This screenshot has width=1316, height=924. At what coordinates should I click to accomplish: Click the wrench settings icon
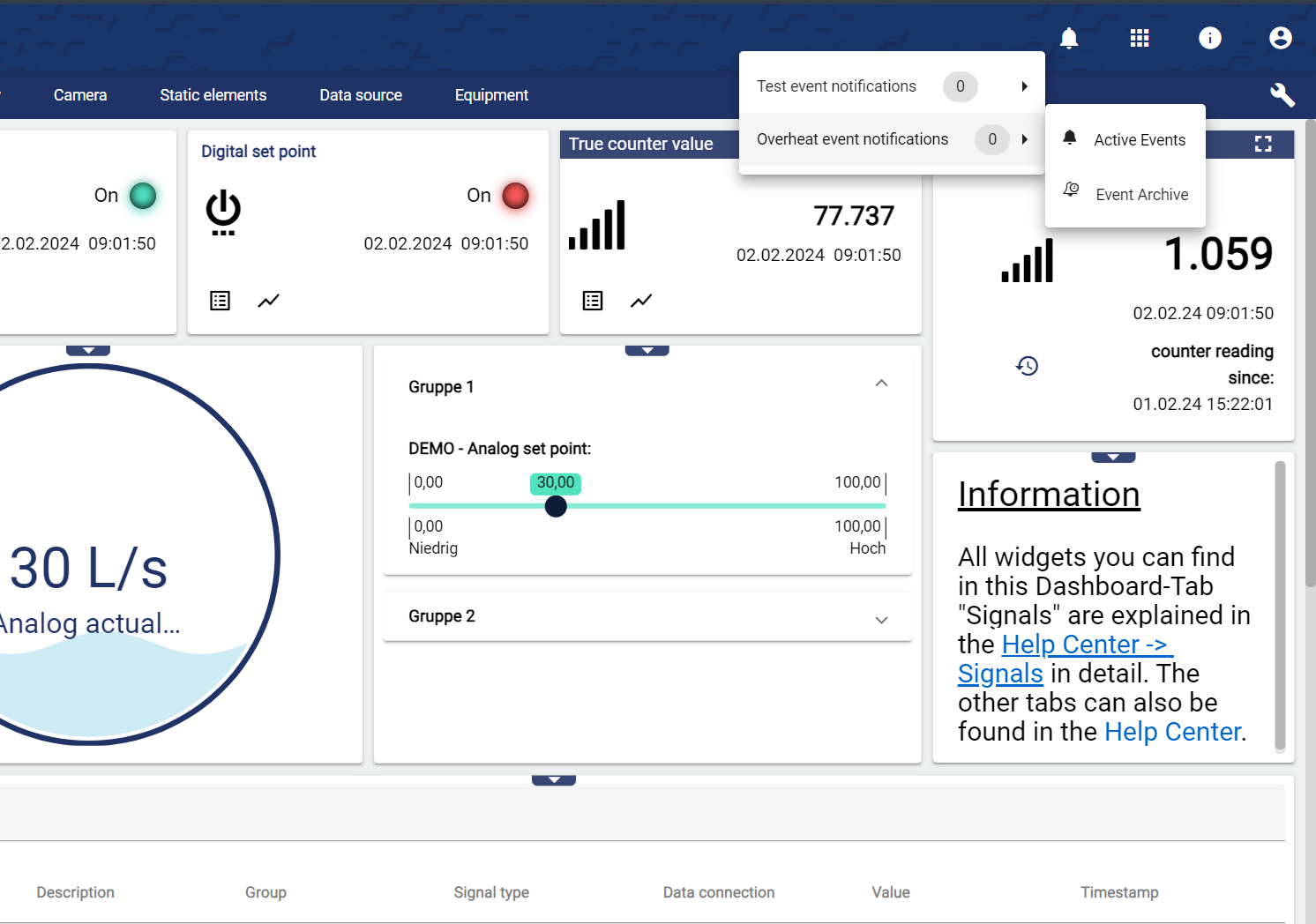pyautogui.click(x=1282, y=95)
